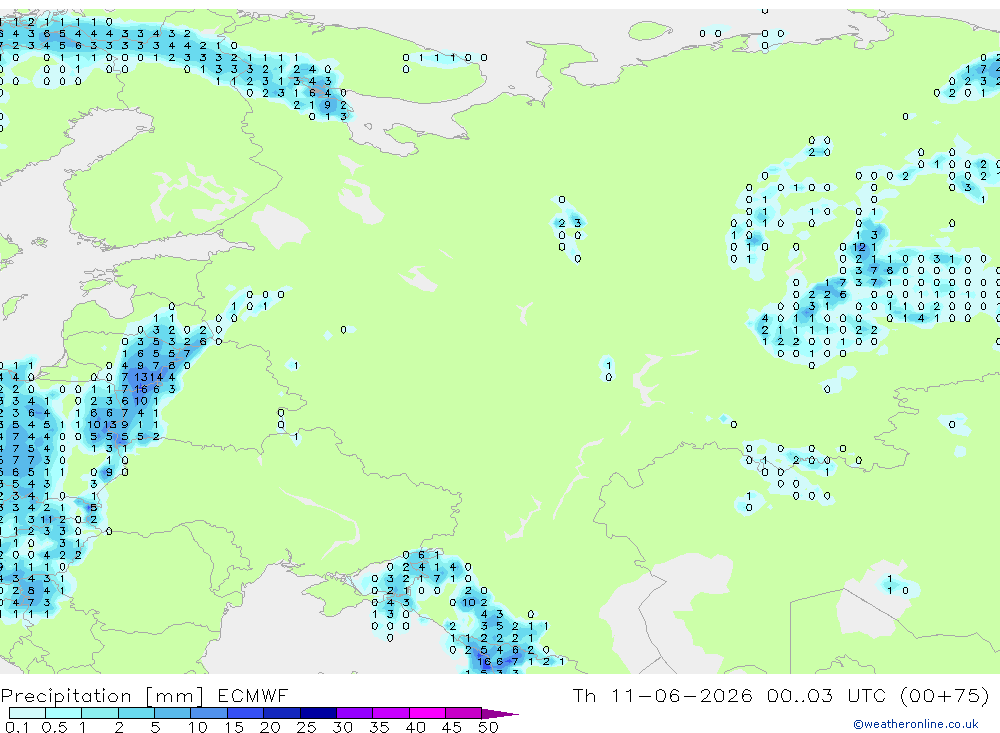Click the 1–2 mm legend color swatch
Viewport: 1000px width, 733px height.
100,713
